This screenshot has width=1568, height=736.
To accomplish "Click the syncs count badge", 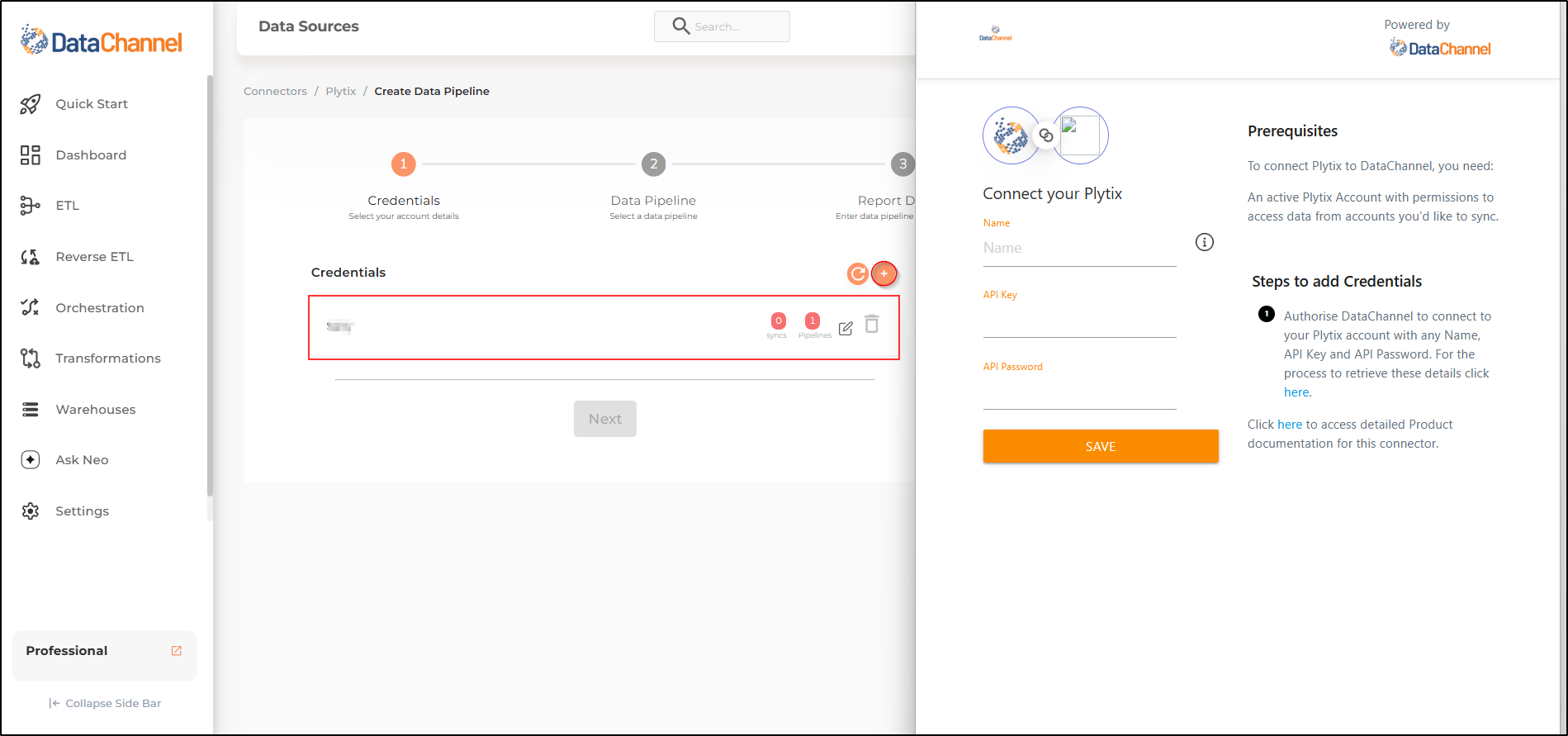I will point(778,321).
